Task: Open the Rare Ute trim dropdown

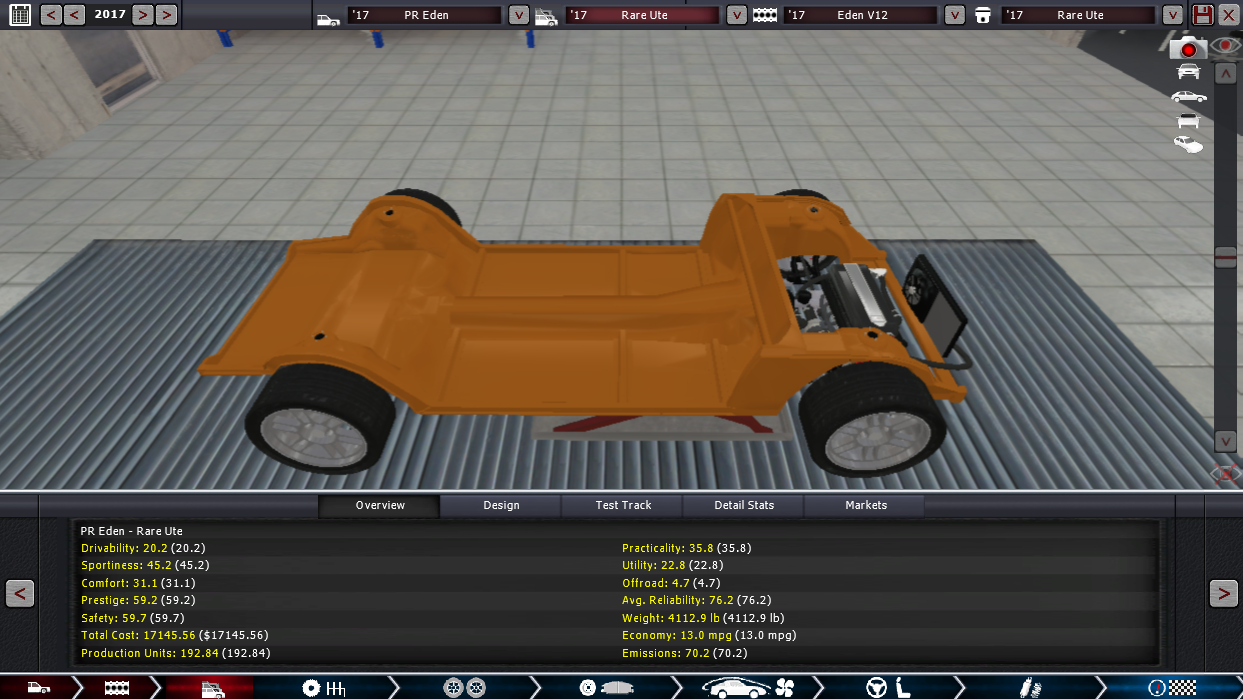Action: 736,15
